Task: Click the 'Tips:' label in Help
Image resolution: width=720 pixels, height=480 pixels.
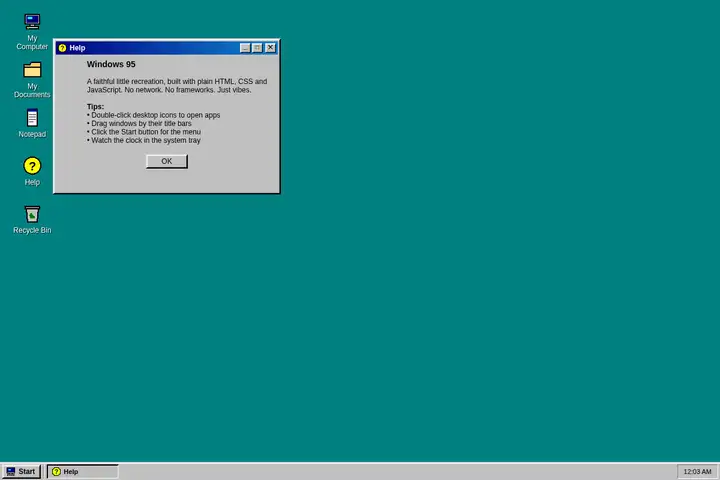Action: click(96, 107)
